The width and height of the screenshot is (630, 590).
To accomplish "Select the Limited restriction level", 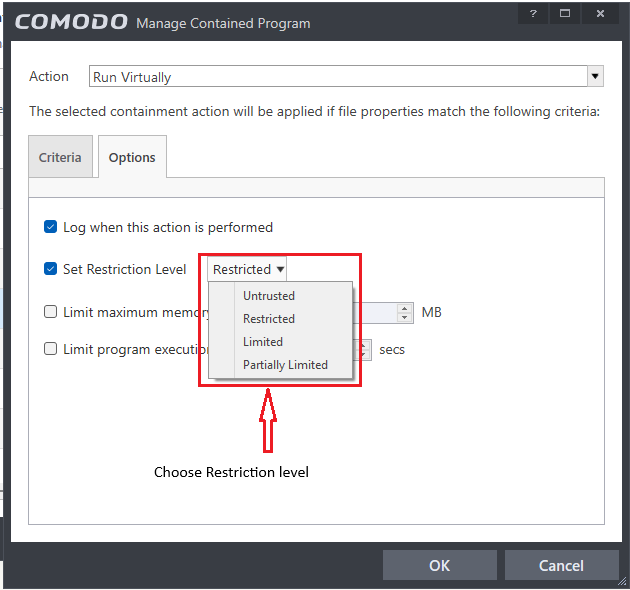I will click(x=263, y=342).
